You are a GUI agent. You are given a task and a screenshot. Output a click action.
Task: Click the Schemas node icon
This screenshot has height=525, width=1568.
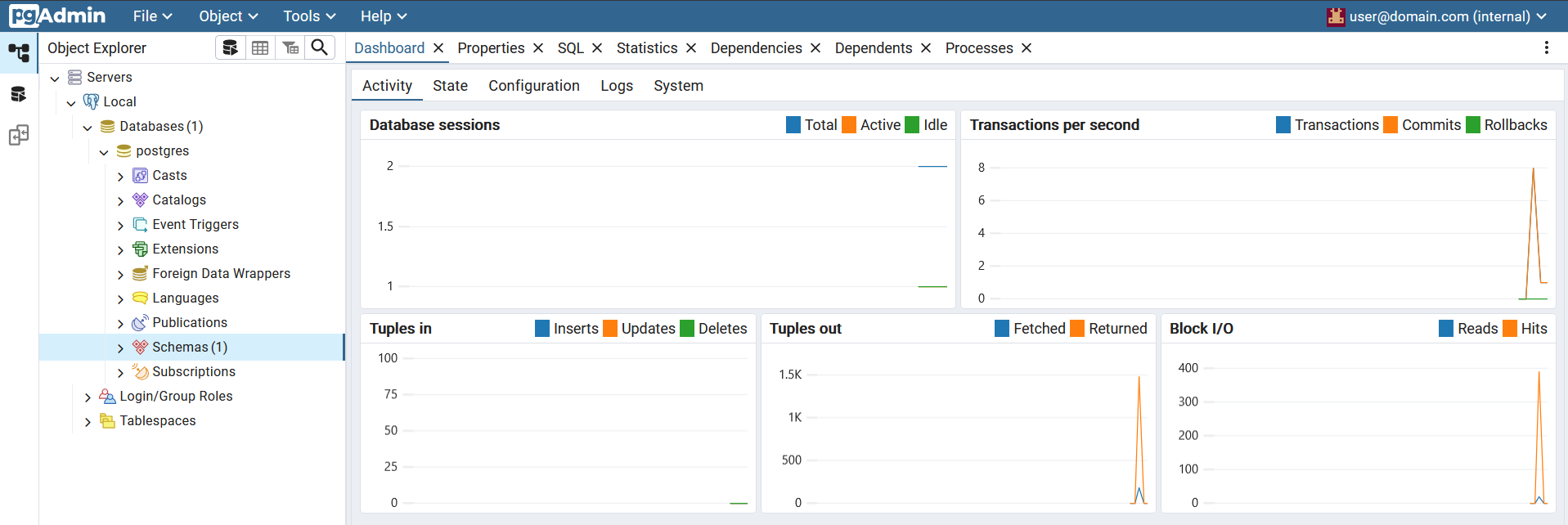[x=140, y=347]
